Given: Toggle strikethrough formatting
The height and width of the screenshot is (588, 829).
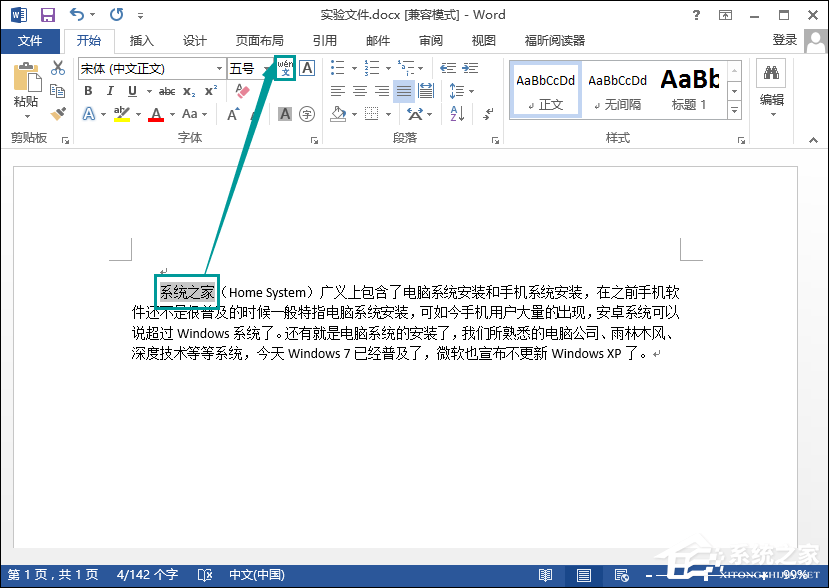Looking at the screenshot, I should point(168,91).
